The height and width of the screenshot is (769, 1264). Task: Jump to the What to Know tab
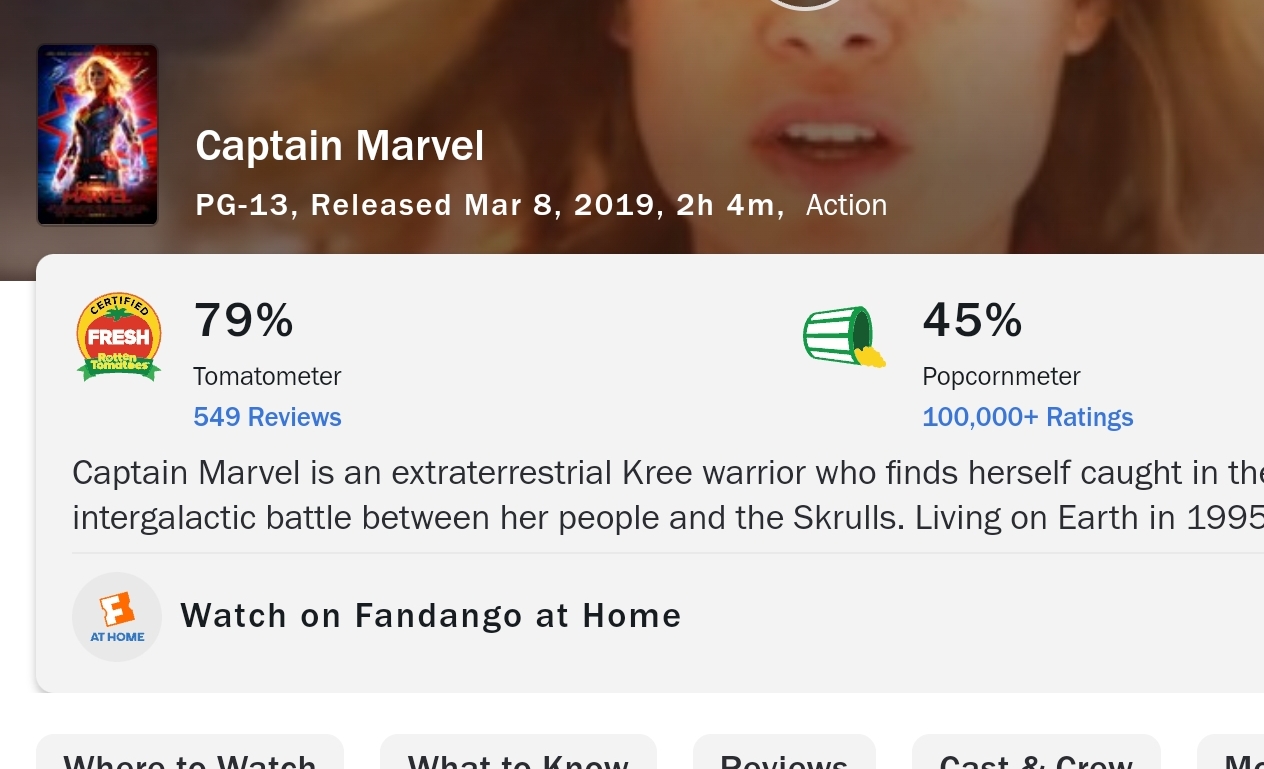pyautogui.click(x=518, y=757)
